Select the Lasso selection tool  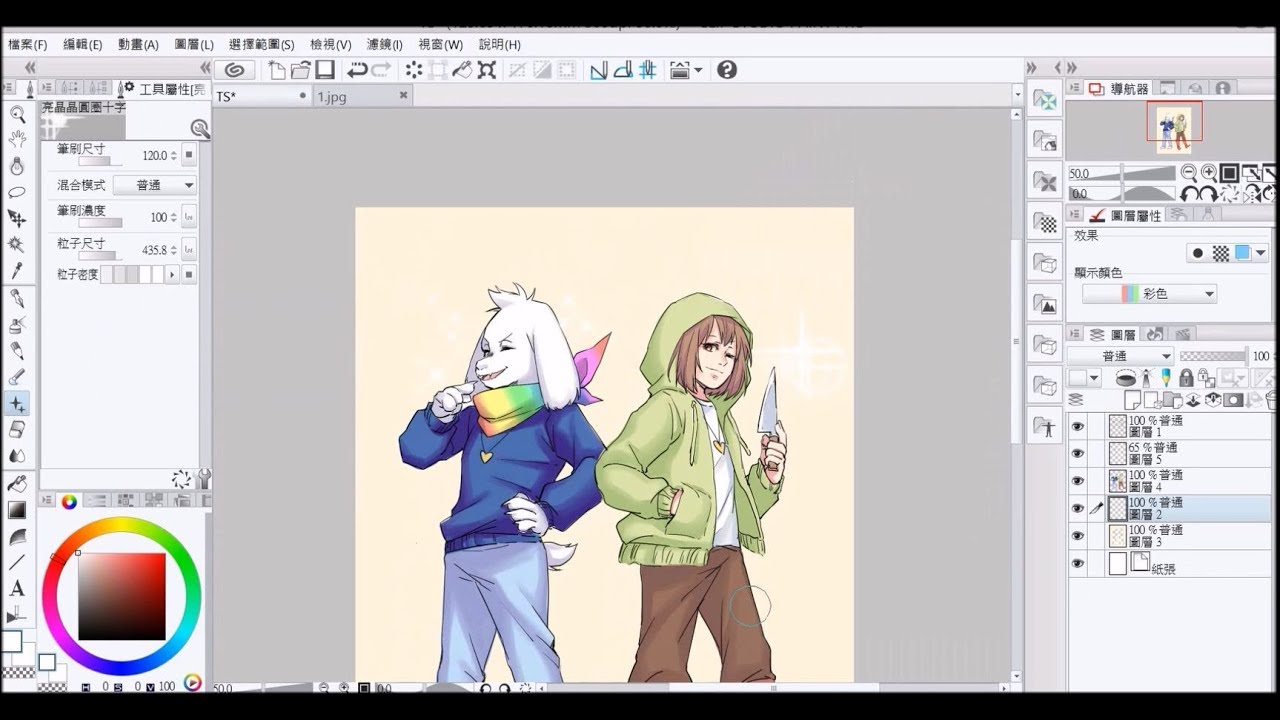17,192
